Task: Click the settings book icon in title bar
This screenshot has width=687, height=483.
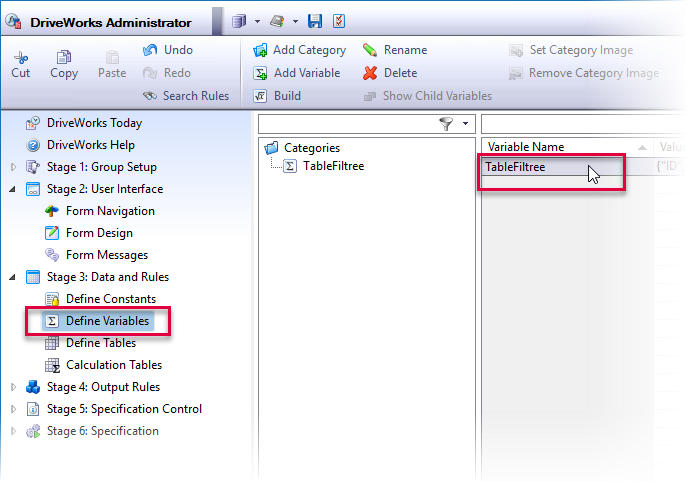Action: 277,21
